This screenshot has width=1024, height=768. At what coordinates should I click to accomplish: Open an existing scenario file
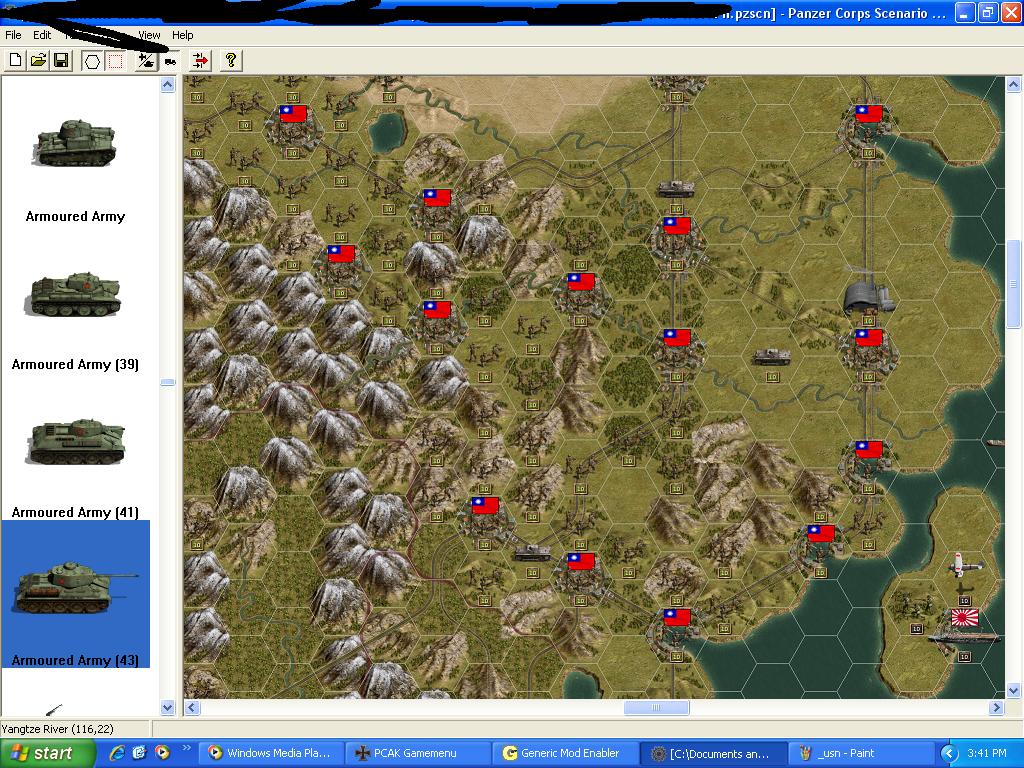[x=38, y=61]
